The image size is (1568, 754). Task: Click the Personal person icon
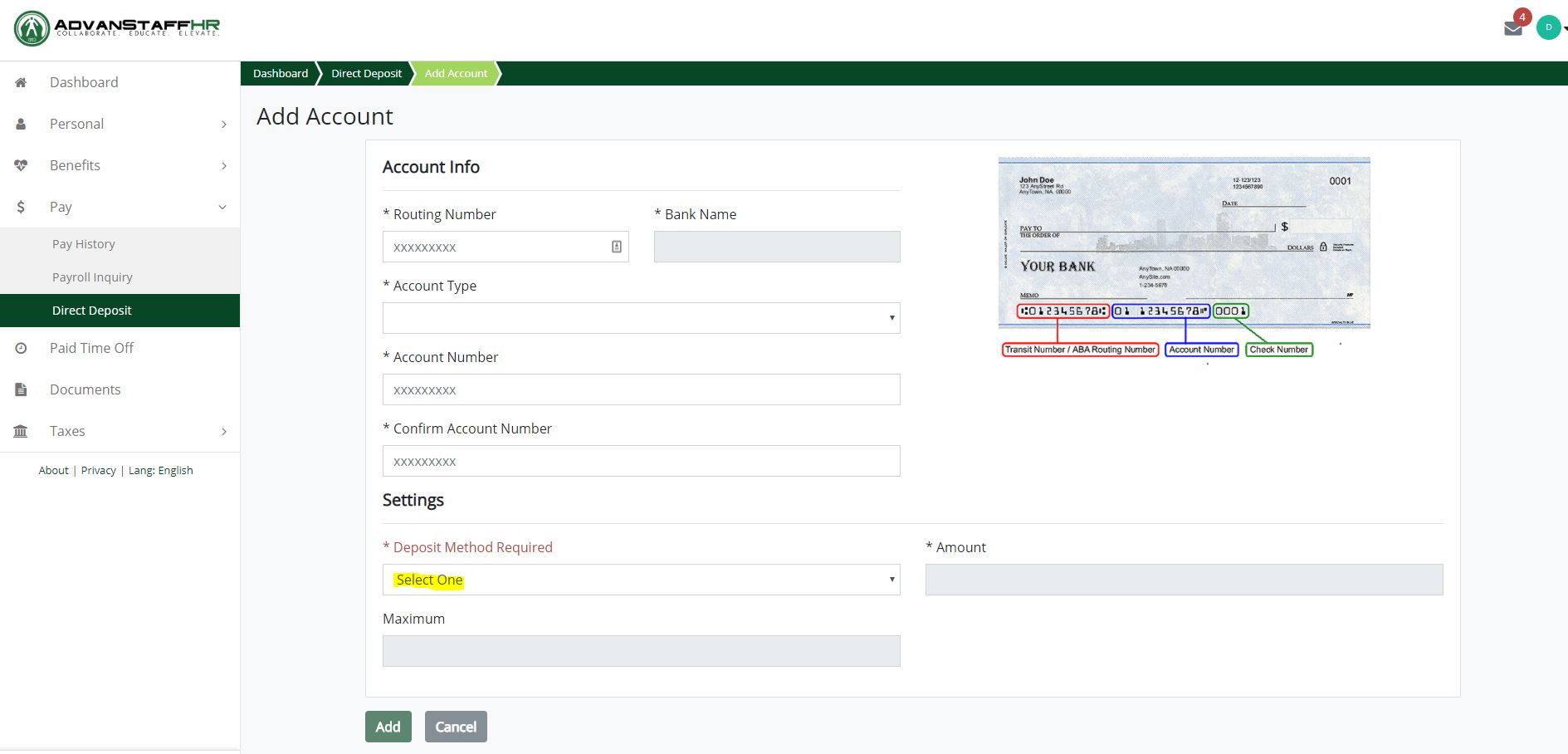tap(21, 124)
